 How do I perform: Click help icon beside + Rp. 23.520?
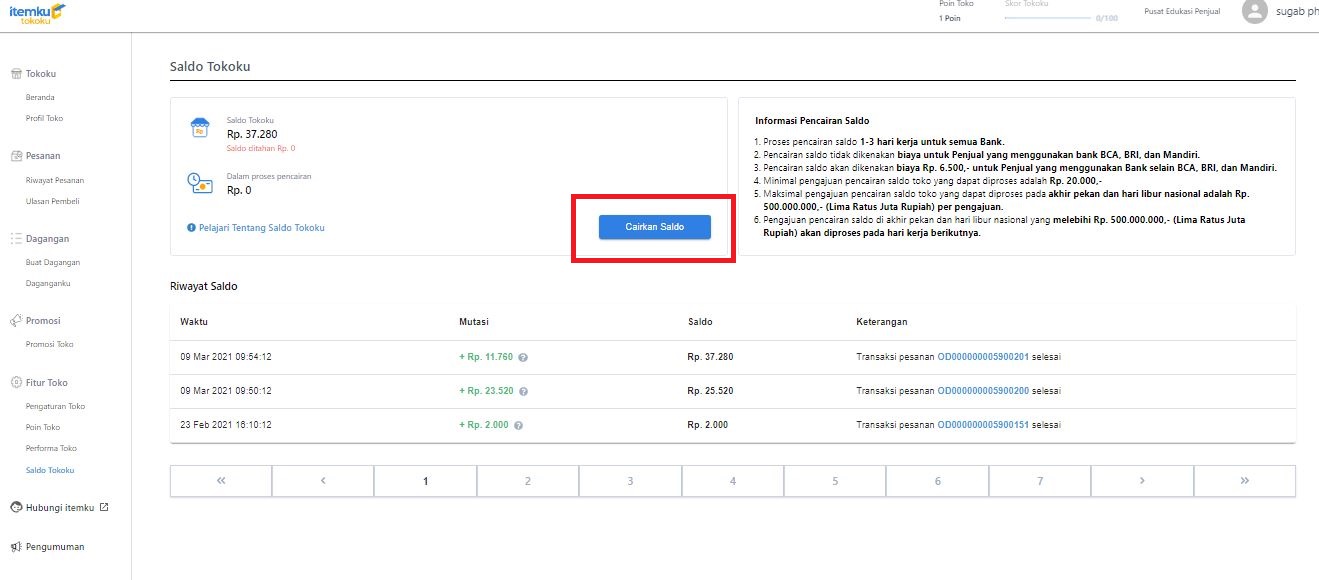523,391
